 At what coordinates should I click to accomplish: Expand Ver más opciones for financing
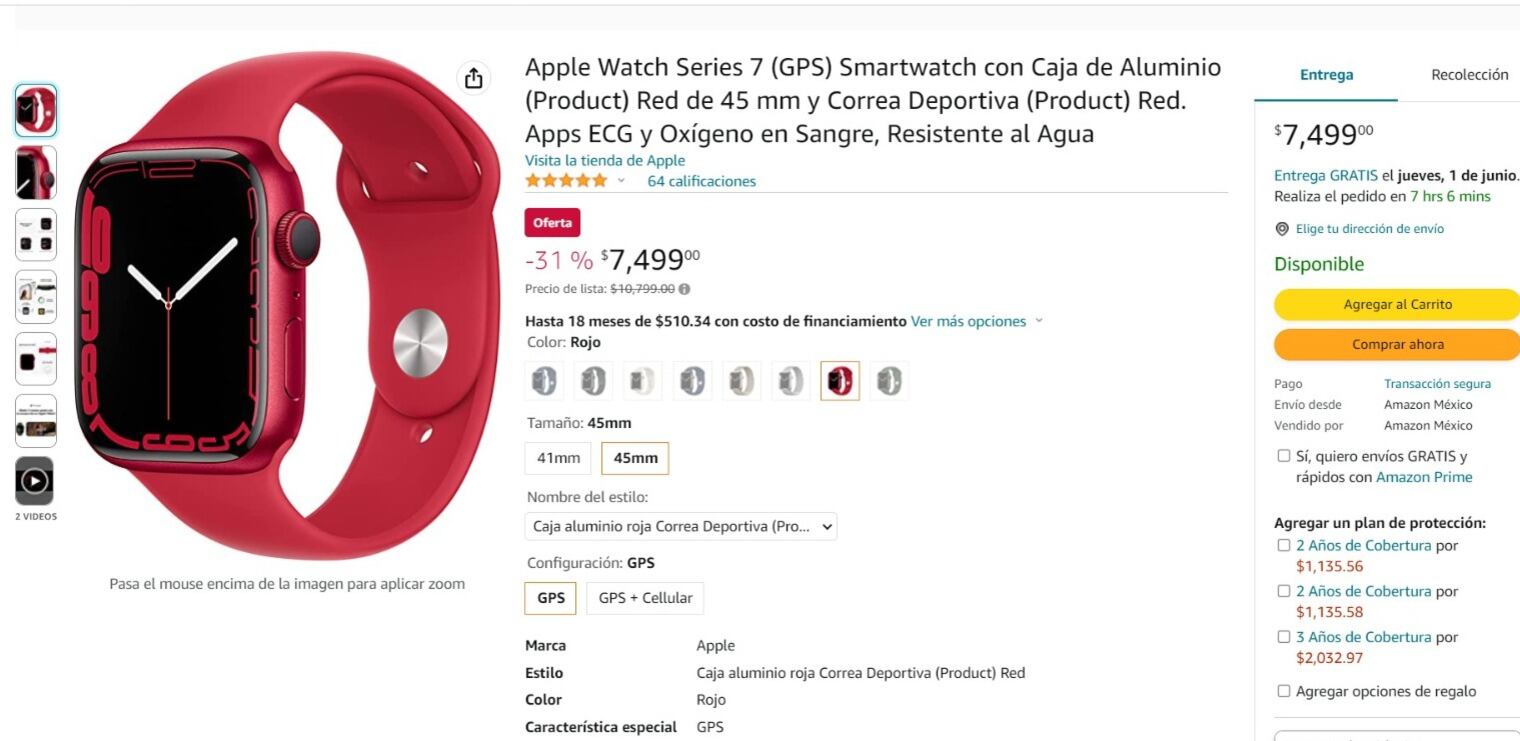[966, 321]
